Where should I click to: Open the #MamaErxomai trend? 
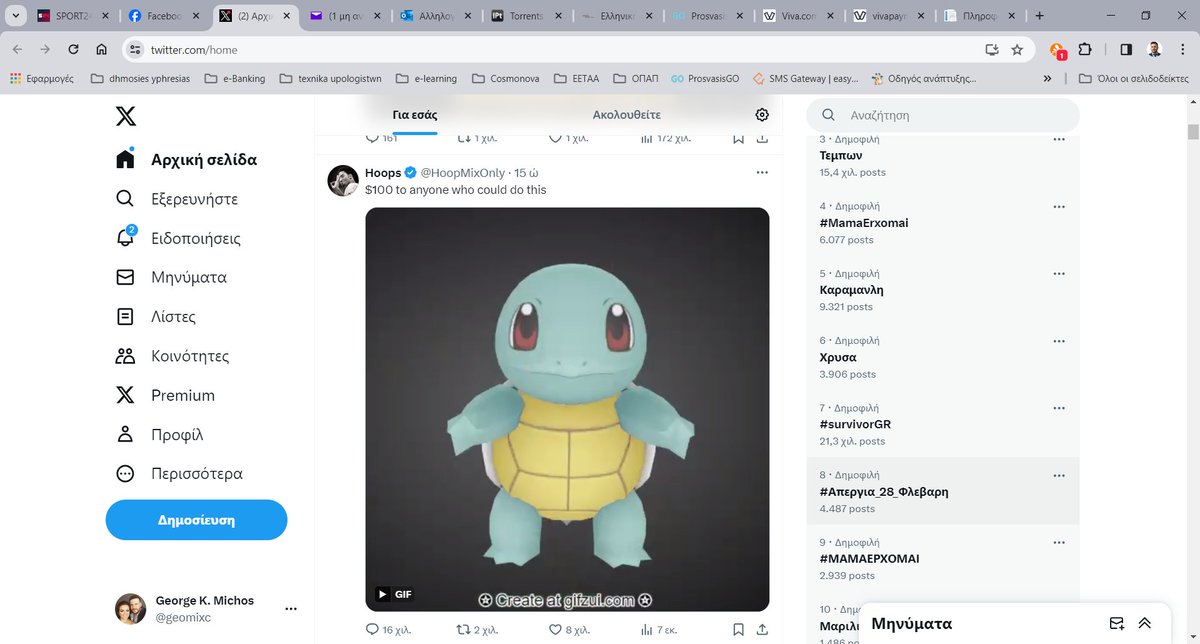943,223
